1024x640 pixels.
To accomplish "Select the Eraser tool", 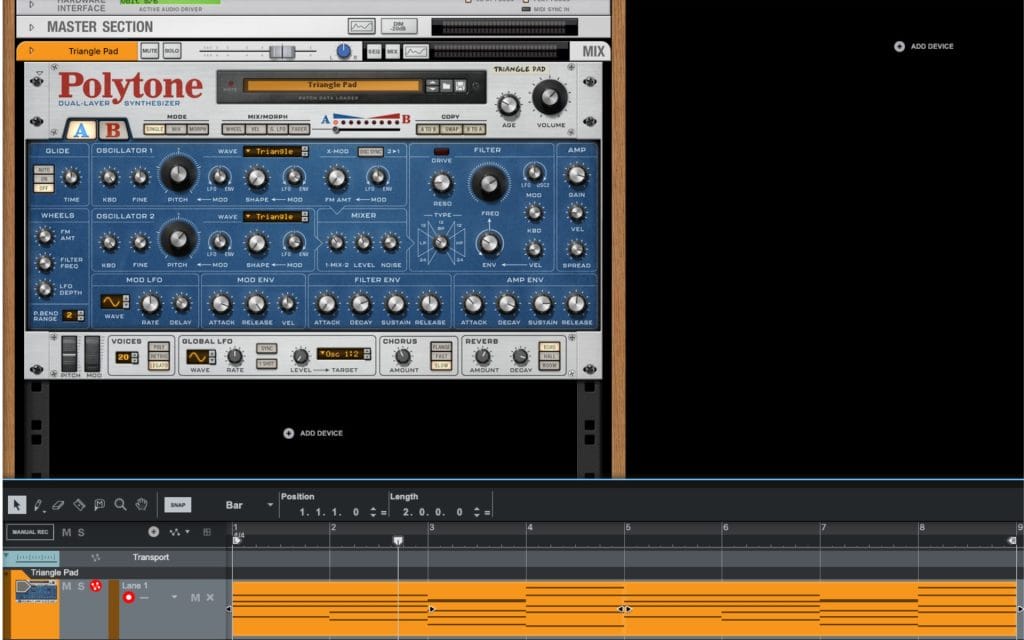I will coord(59,505).
